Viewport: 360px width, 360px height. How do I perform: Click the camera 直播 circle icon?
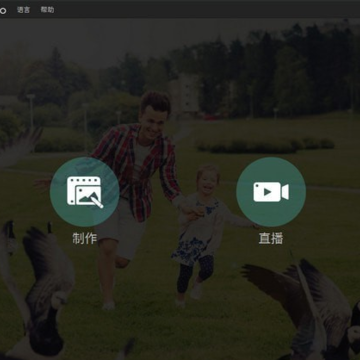tap(271, 192)
